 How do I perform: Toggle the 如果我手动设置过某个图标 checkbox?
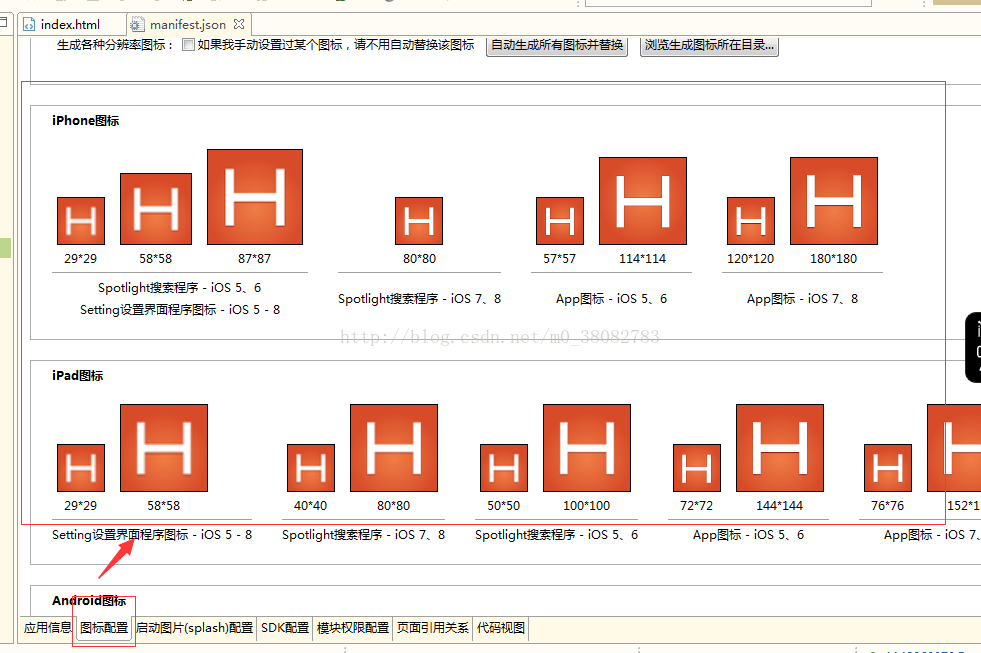(188, 45)
